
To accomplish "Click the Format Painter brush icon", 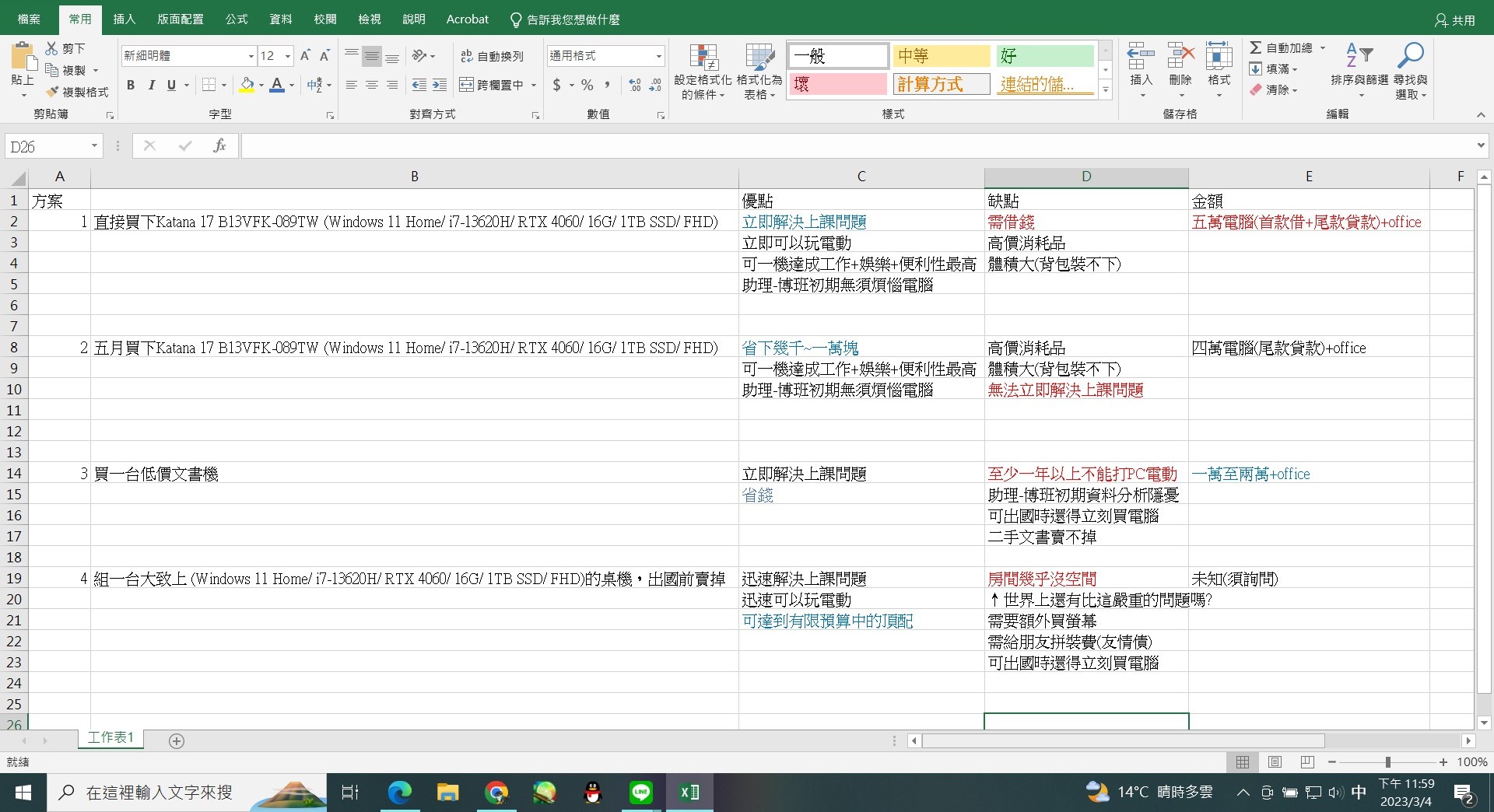I will (52, 92).
